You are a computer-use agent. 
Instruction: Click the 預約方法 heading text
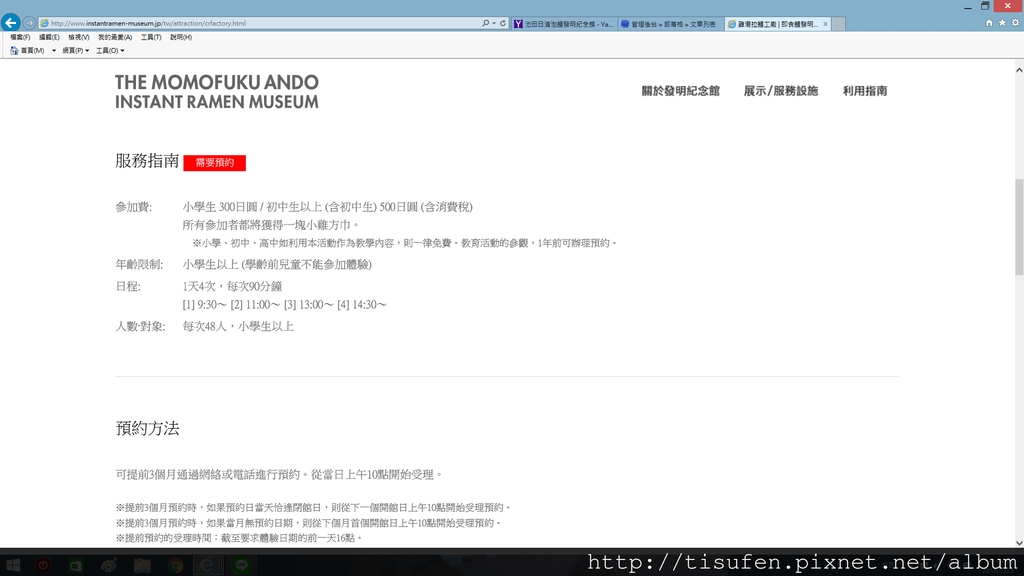tap(147, 428)
